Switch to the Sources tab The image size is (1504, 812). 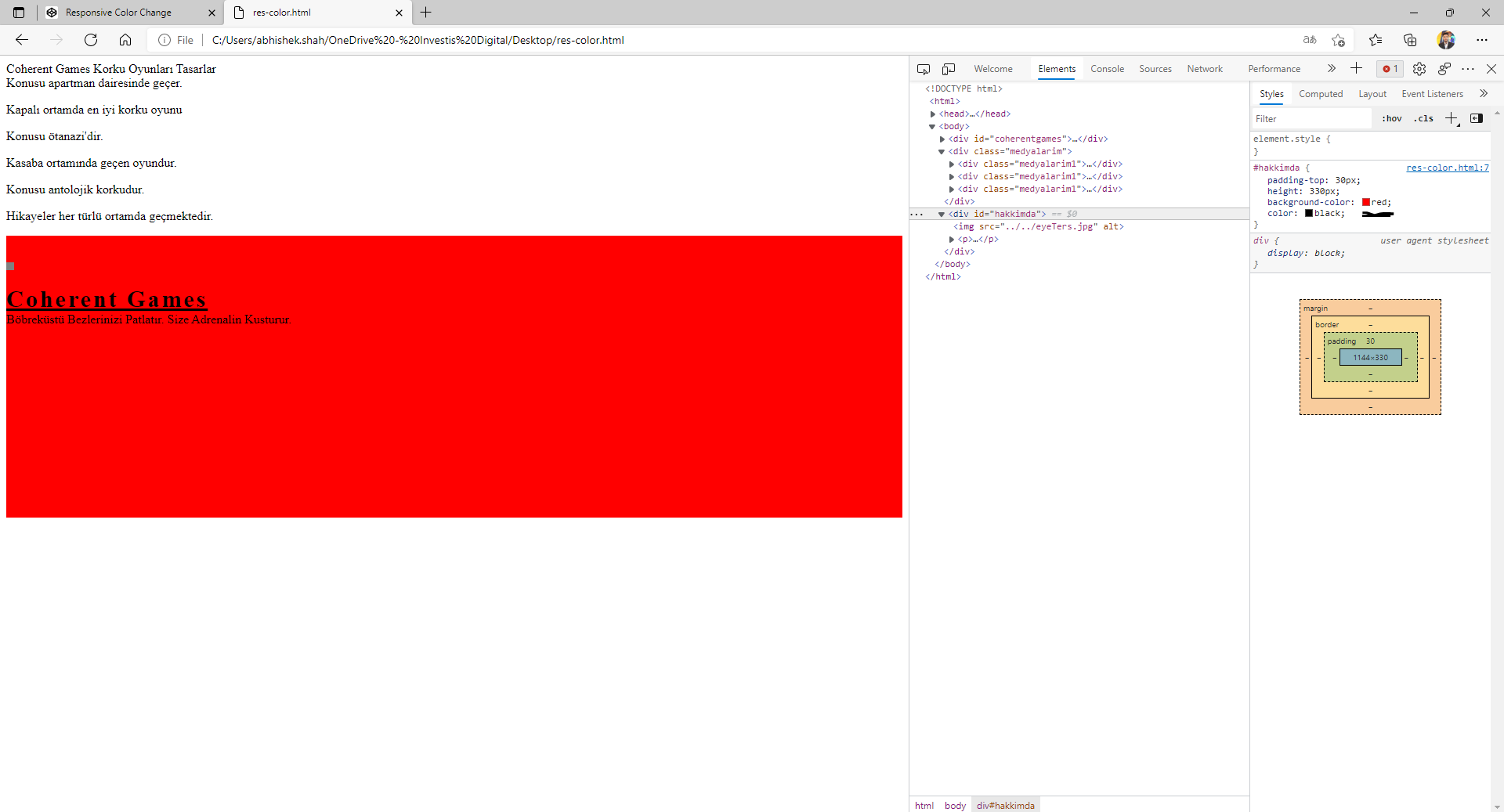click(1155, 69)
